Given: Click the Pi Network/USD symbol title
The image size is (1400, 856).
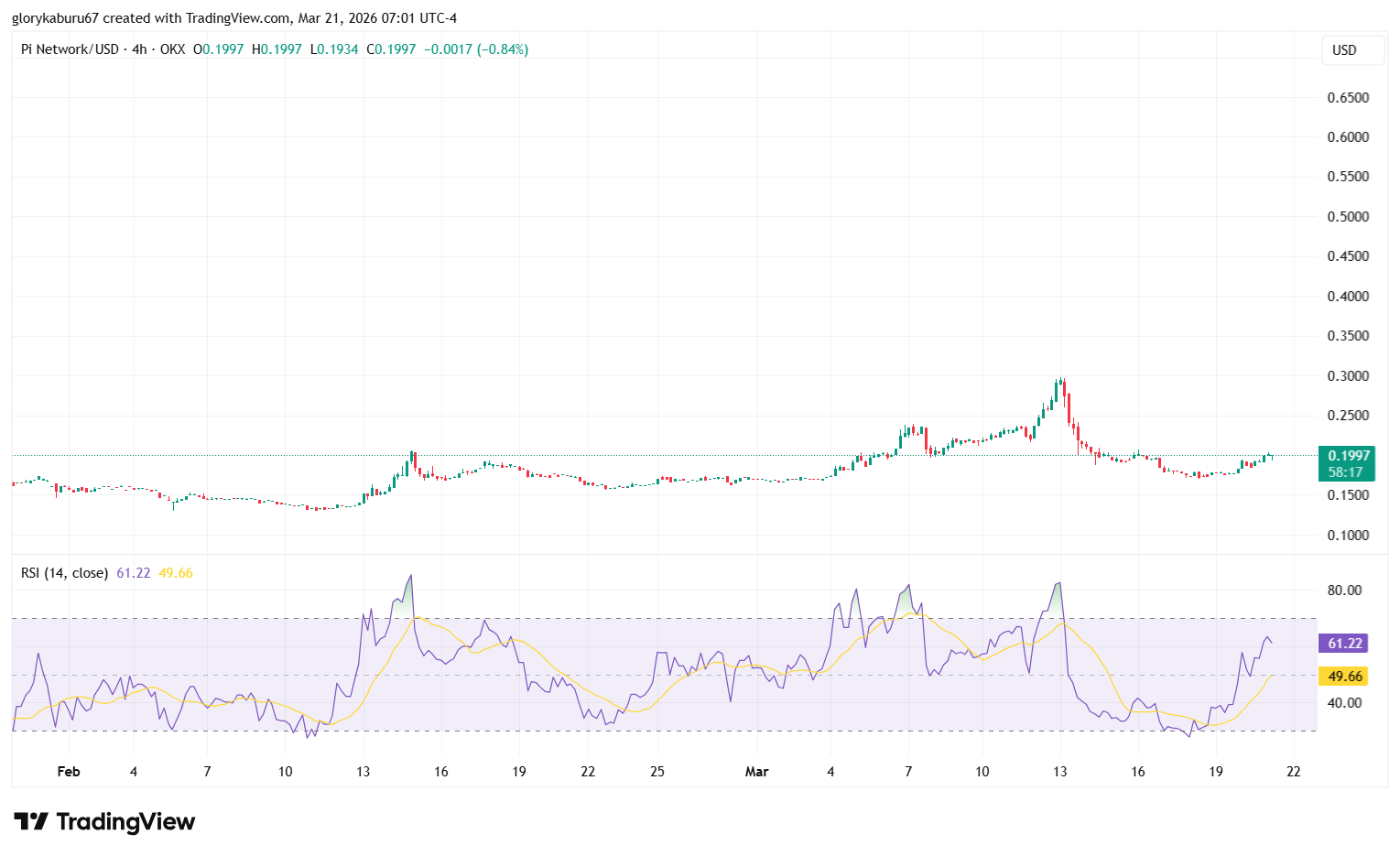Looking at the screenshot, I should click(70, 49).
